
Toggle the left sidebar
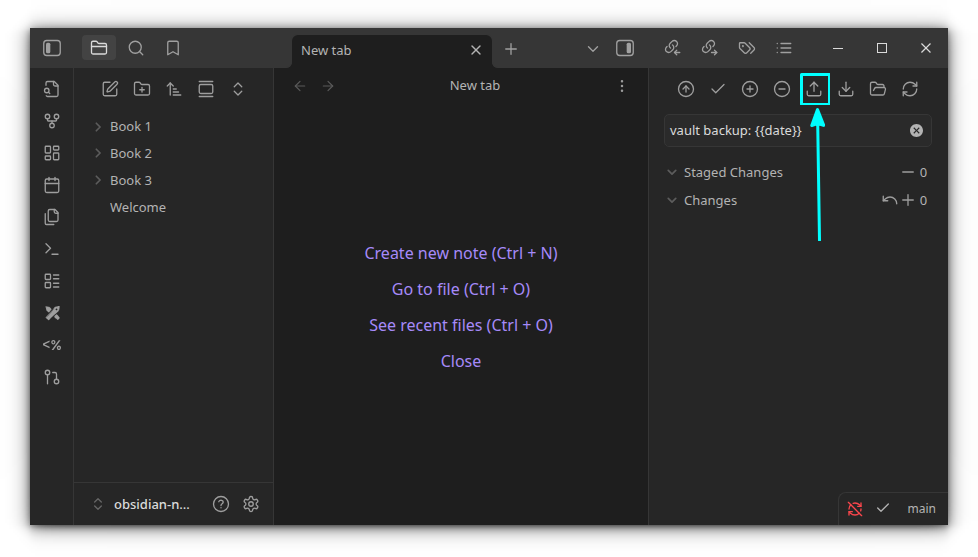pos(52,48)
